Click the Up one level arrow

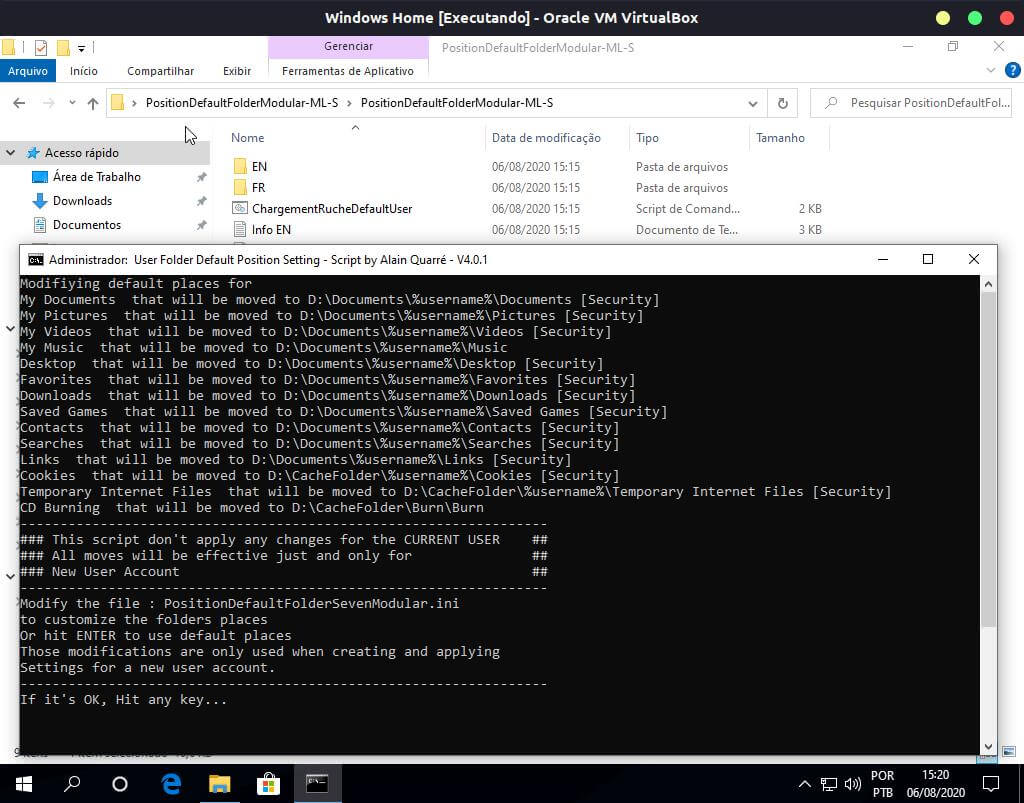pos(93,103)
